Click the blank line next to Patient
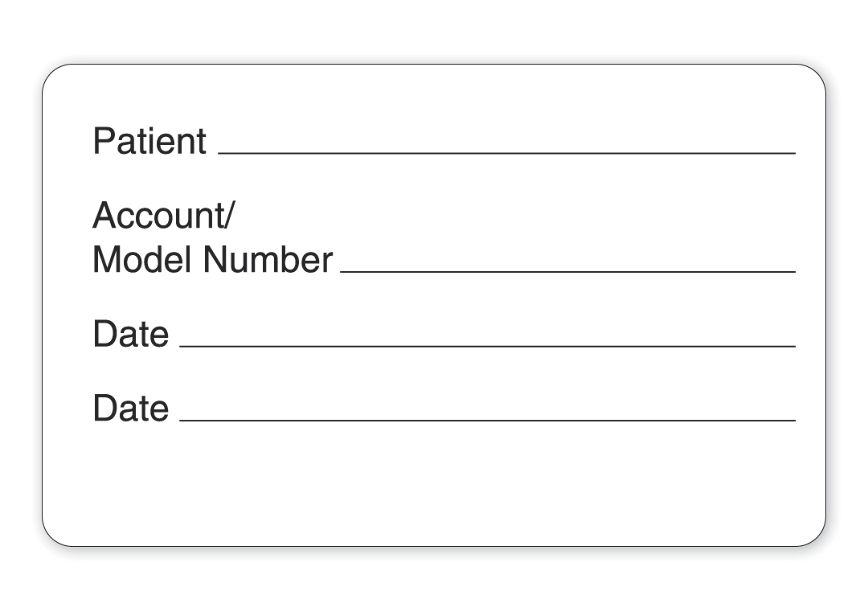Screen dimensions: 868x610 click(x=506, y=152)
